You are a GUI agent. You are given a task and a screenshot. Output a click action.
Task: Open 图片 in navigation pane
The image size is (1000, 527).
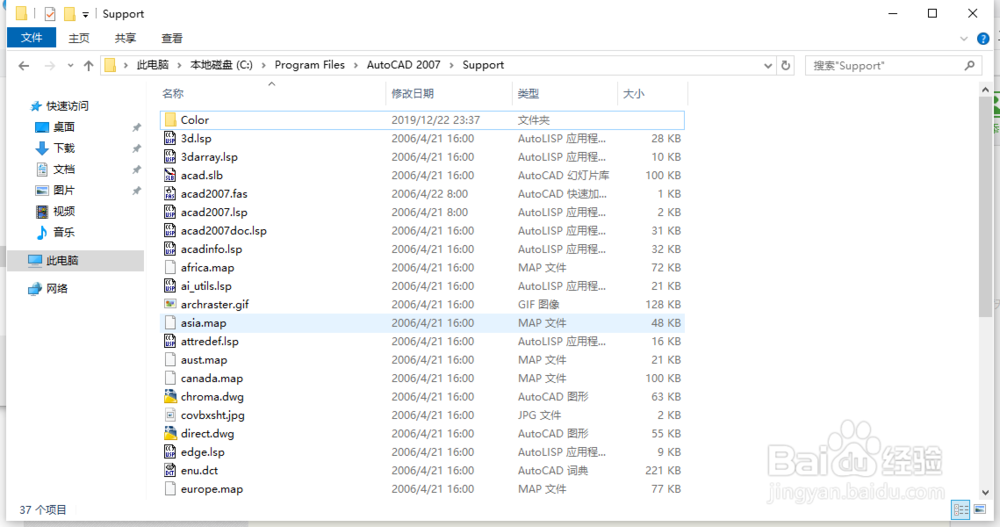pyautogui.click(x=64, y=190)
